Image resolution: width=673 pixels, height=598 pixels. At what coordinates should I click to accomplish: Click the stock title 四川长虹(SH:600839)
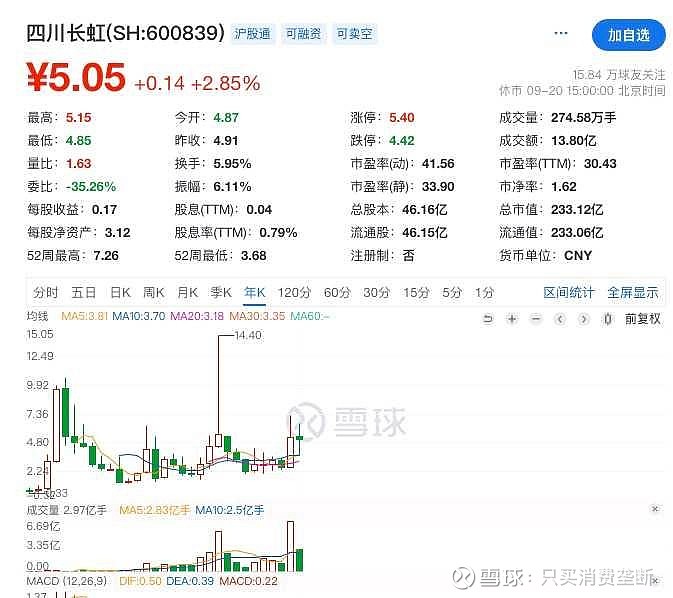pos(125,33)
